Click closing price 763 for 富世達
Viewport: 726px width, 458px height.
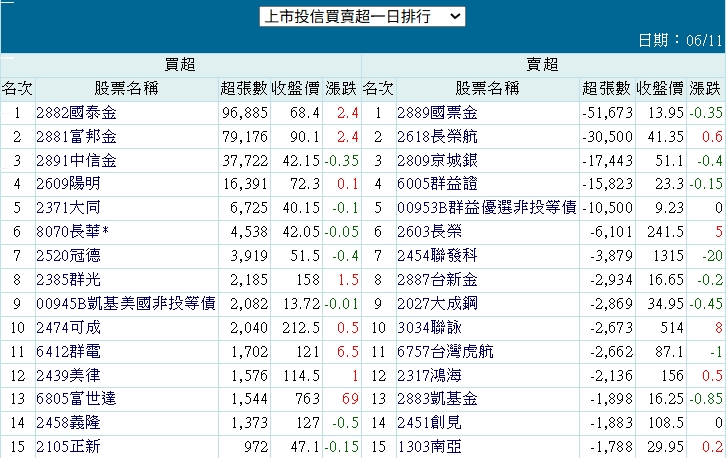click(x=307, y=399)
